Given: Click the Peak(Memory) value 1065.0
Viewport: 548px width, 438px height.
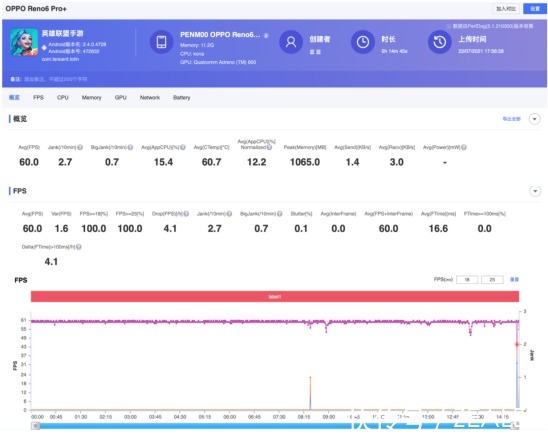Looking at the screenshot, I should (x=305, y=162).
